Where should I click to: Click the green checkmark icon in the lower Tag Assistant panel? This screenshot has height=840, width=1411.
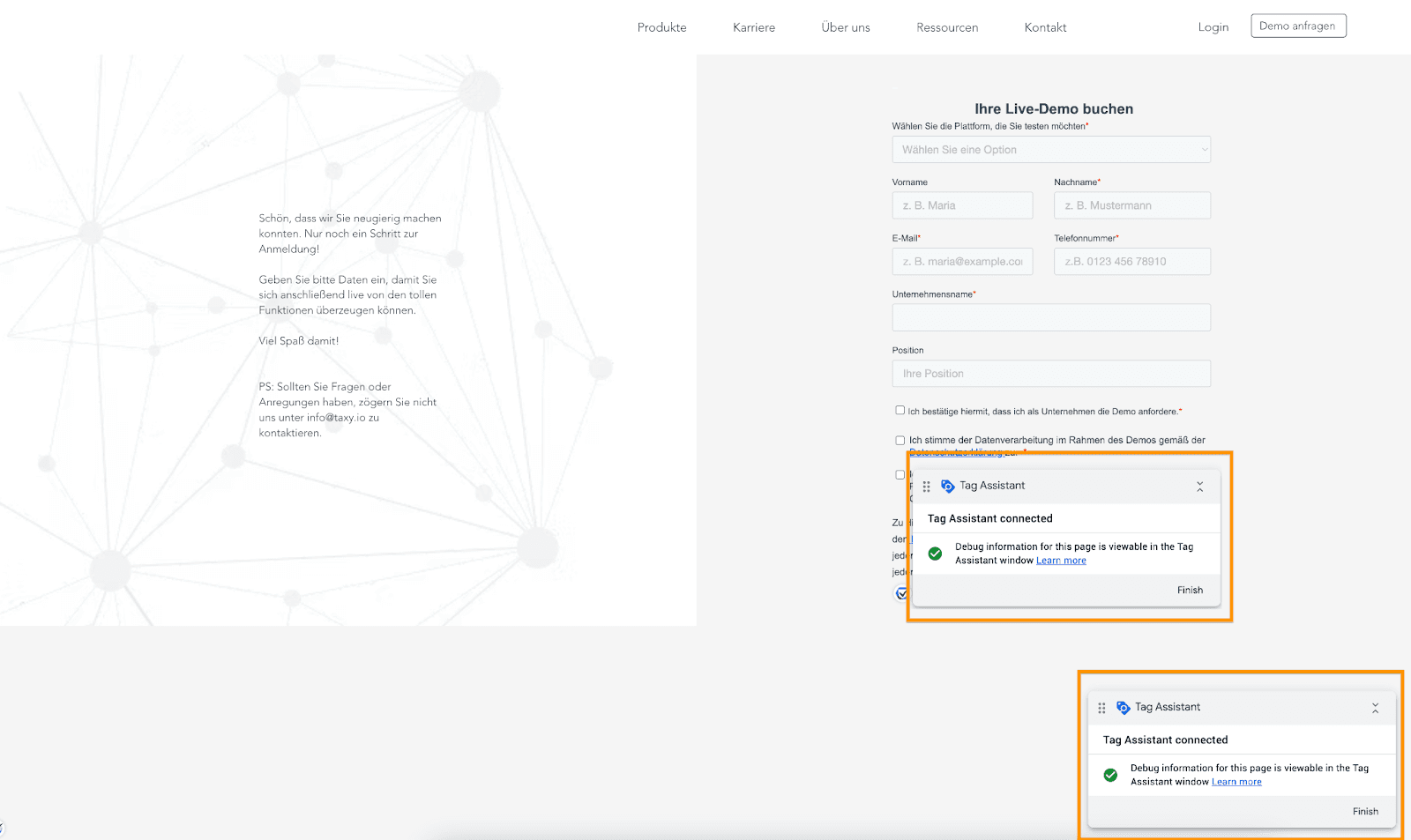tap(1110, 775)
